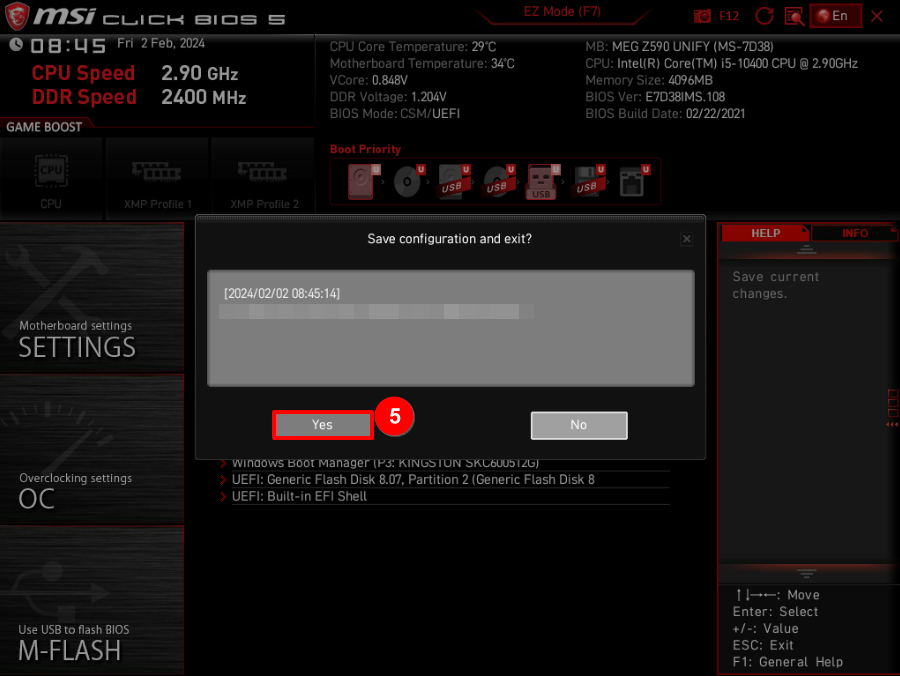Select the hard drive boot priority icon
900x676 pixels.
tap(362, 182)
